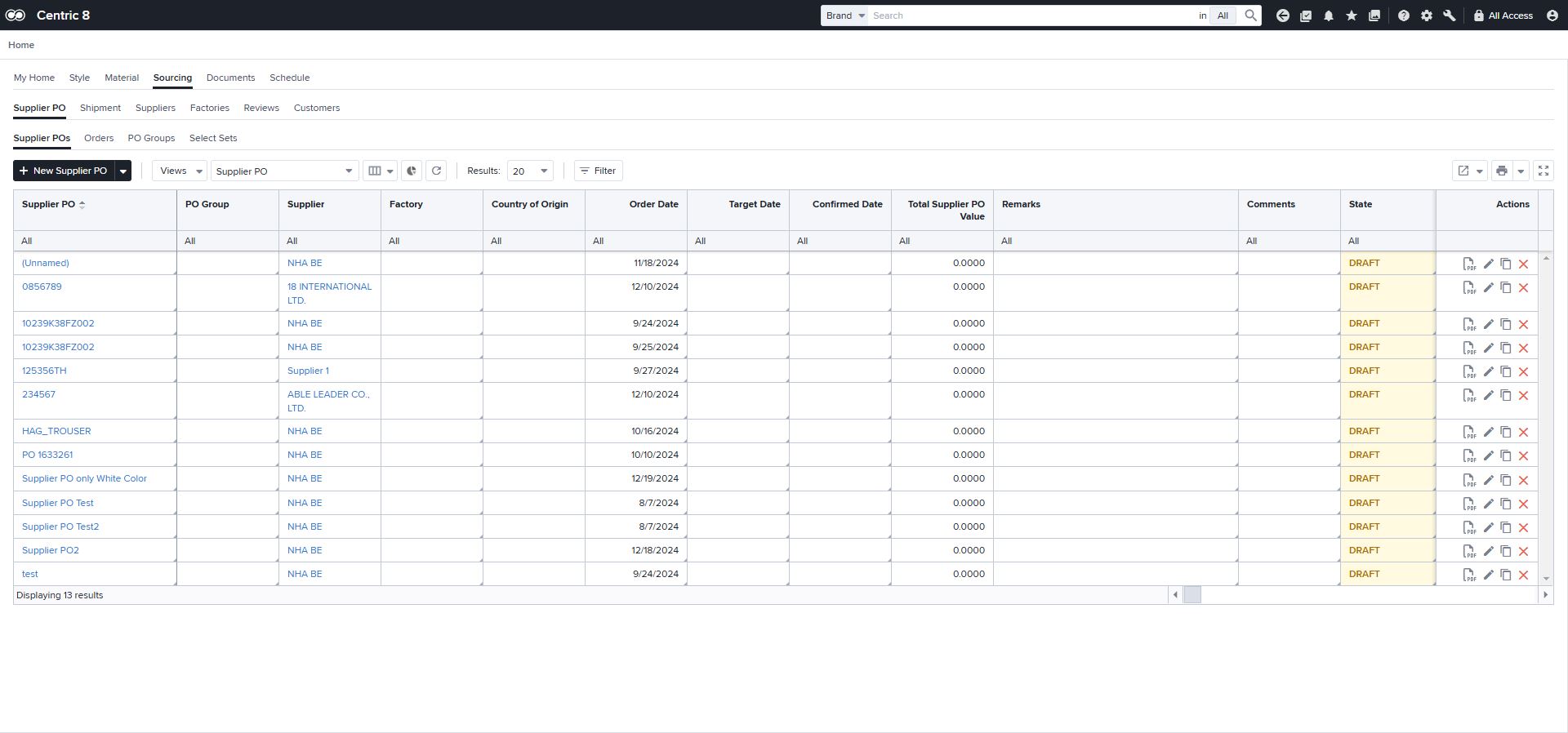Image resolution: width=1568 pixels, height=733 pixels.
Task: Edit the PO 1633261 row
Action: [x=1488, y=455]
